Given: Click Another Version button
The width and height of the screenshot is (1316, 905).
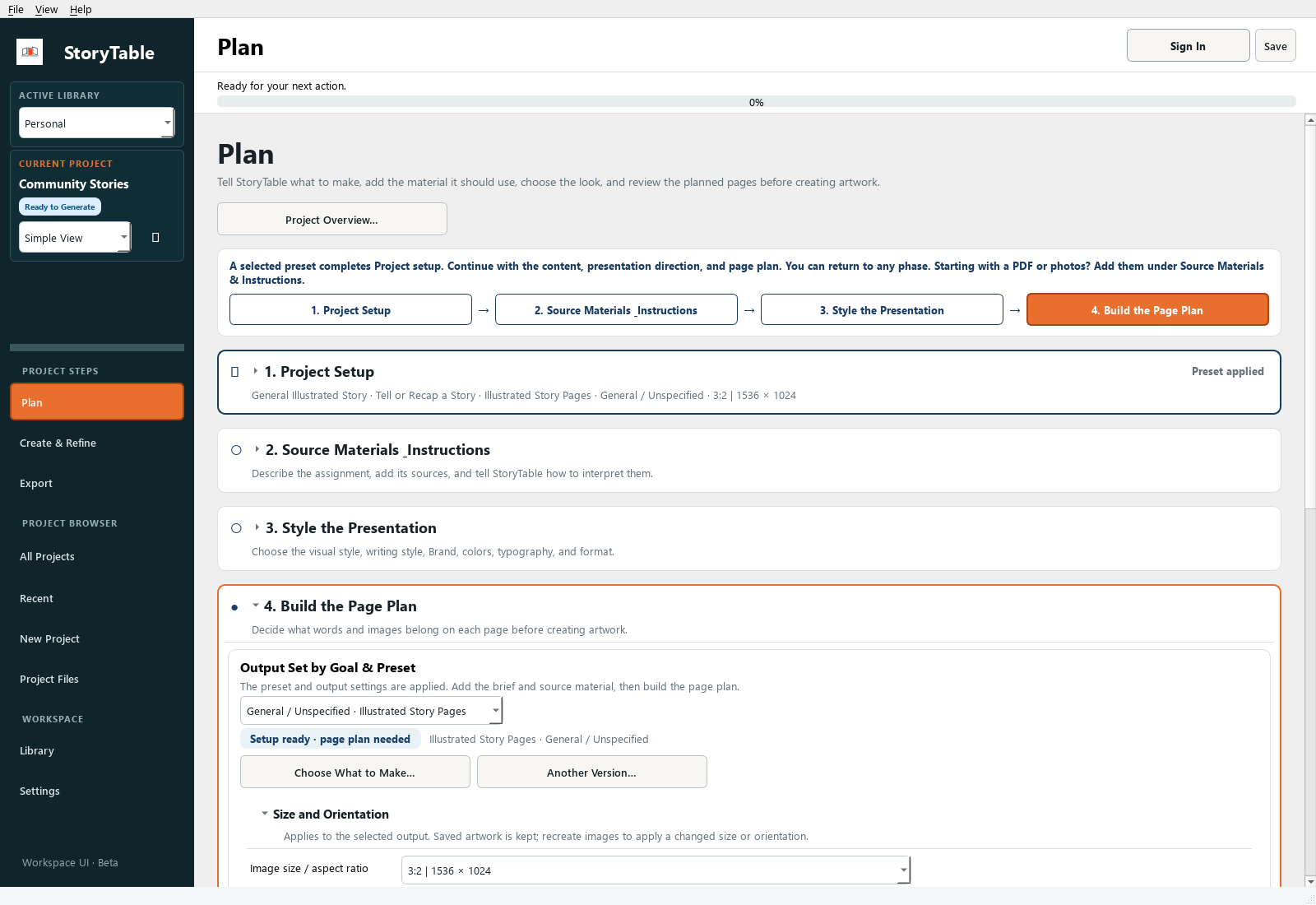Looking at the screenshot, I should [592, 773].
